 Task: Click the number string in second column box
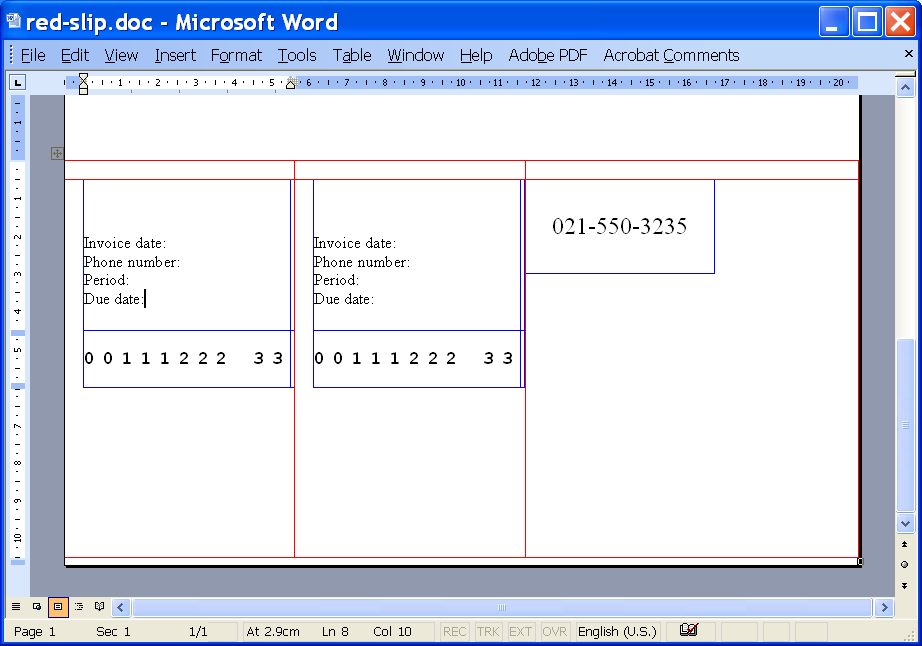414,359
